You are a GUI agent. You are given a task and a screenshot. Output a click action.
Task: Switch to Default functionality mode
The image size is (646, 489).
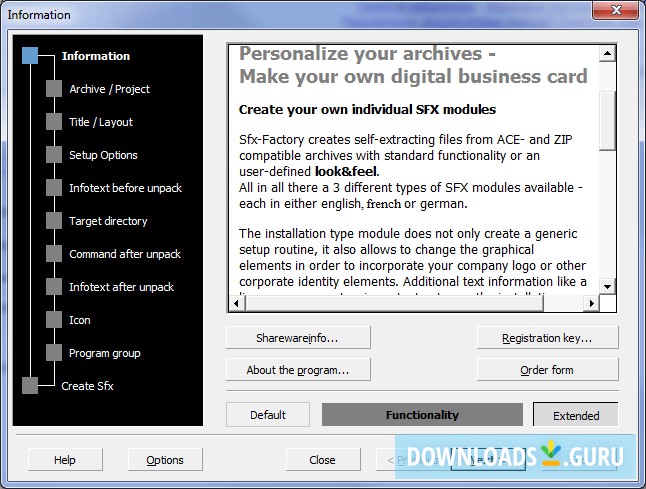click(268, 414)
